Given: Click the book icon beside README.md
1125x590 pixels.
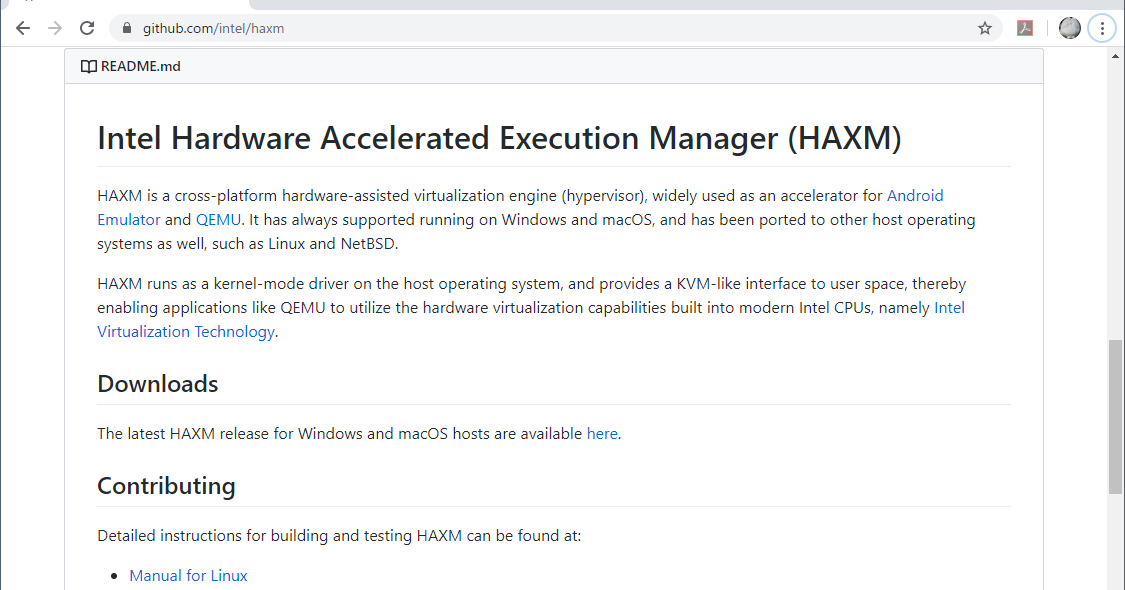Looking at the screenshot, I should click(x=88, y=65).
